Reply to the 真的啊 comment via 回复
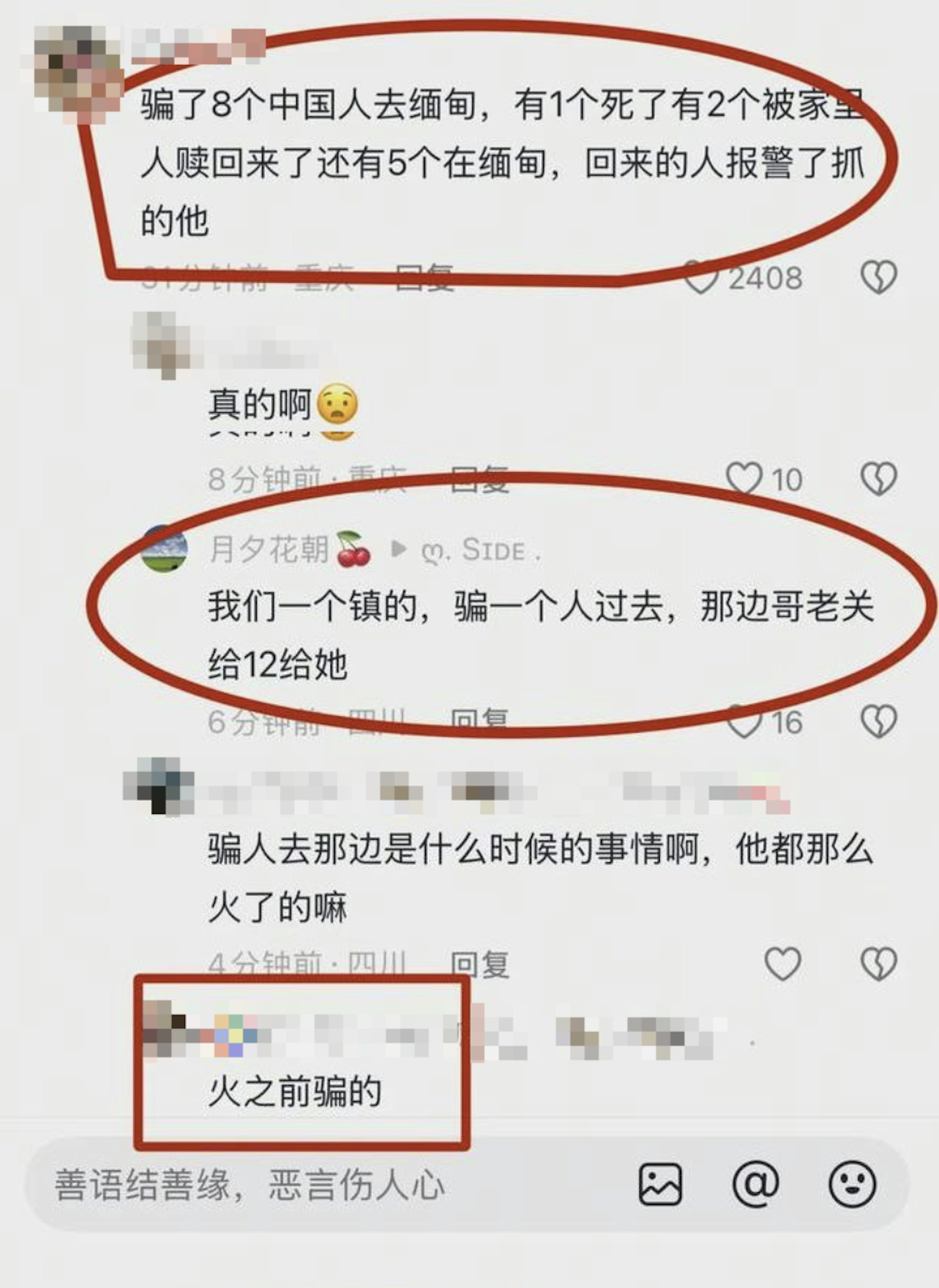Viewport: 939px width, 1288px height. [x=479, y=479]
